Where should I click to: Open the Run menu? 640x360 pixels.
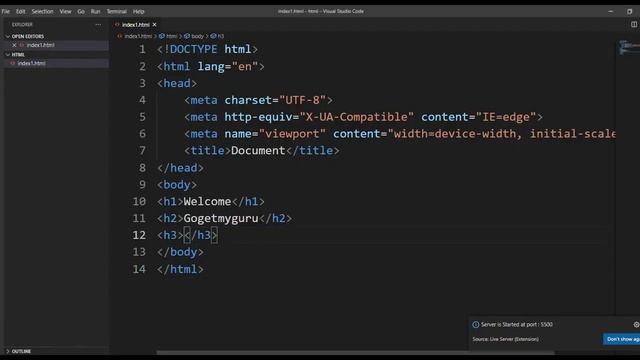coord(96,11)
